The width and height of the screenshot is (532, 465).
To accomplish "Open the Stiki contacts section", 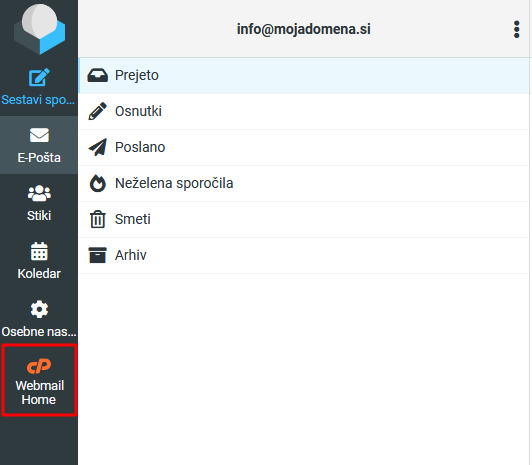I will pos(39,203).
